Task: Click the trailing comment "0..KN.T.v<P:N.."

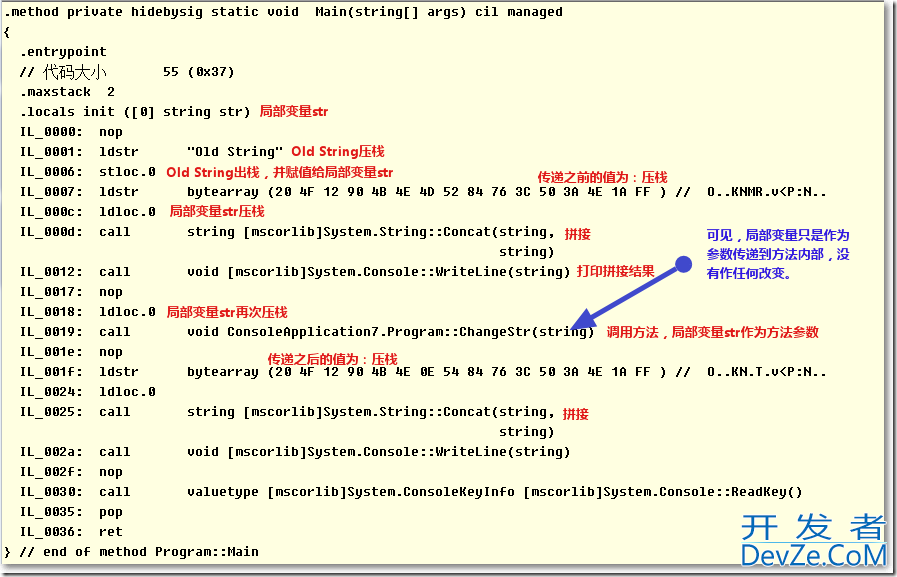Action: point(767,372)
